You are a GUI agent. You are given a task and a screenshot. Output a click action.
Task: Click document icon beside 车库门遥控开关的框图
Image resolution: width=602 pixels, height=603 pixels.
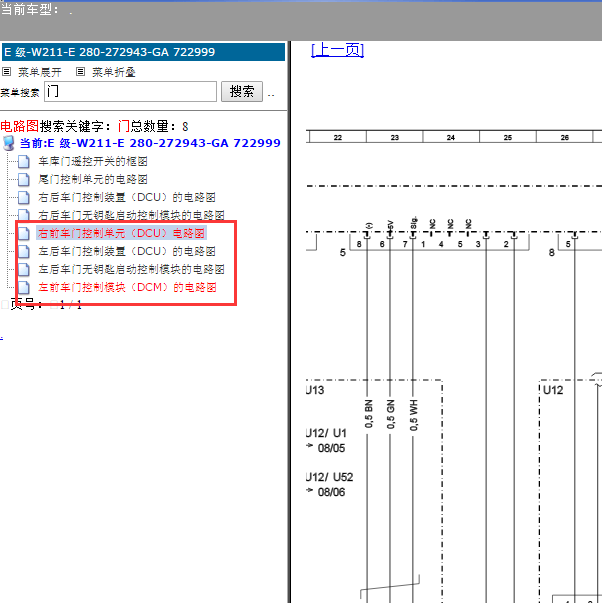23,162
